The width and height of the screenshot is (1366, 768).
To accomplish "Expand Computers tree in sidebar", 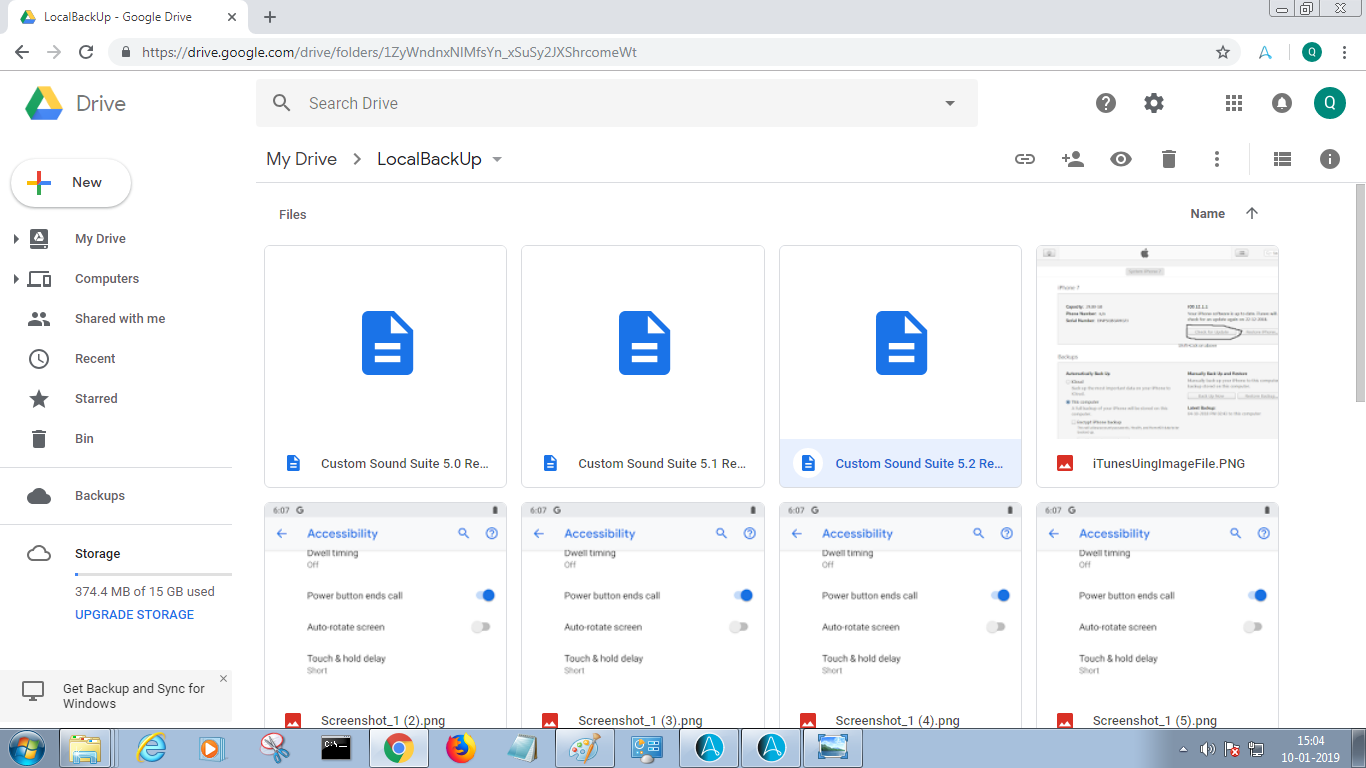I will 16,279.
